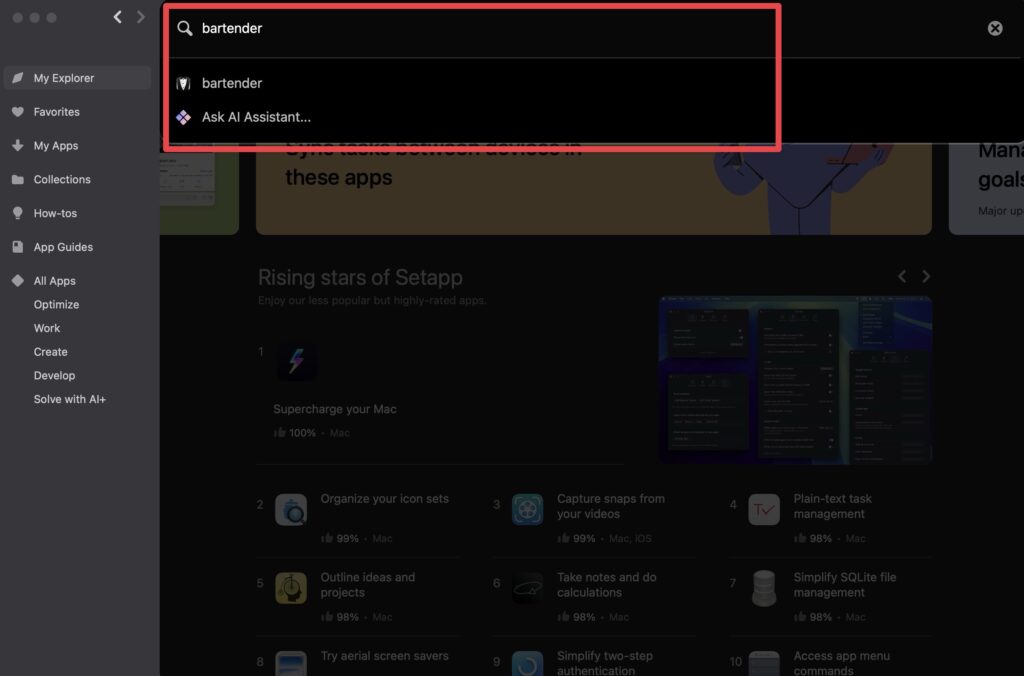Choose the Bartender app icon in suggestions
This screenshot has height=676, width=1024.
pos(184,83)
